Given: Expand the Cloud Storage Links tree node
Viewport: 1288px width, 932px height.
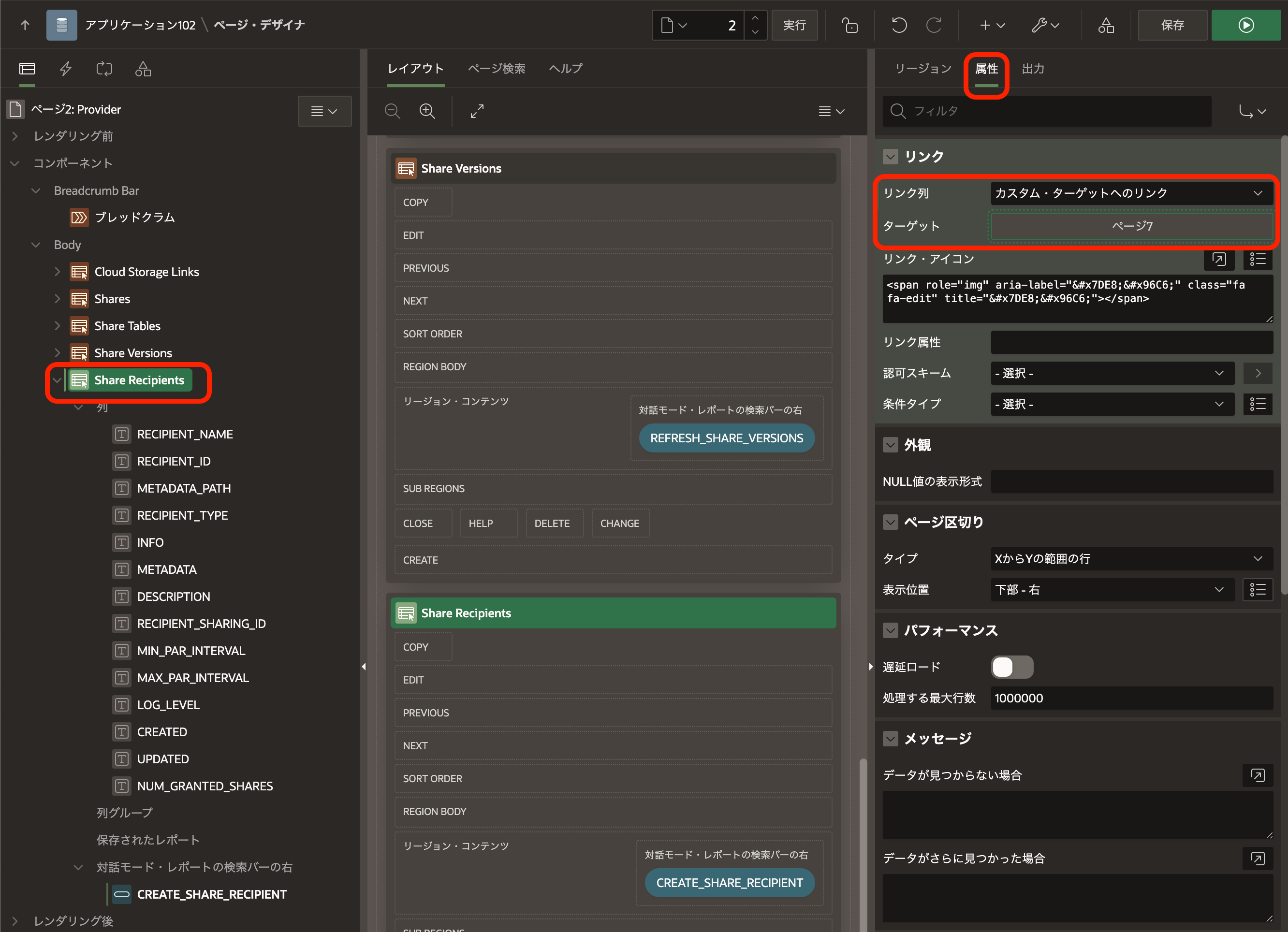Looking at the screenshot, I should click(x=58, y=272).
